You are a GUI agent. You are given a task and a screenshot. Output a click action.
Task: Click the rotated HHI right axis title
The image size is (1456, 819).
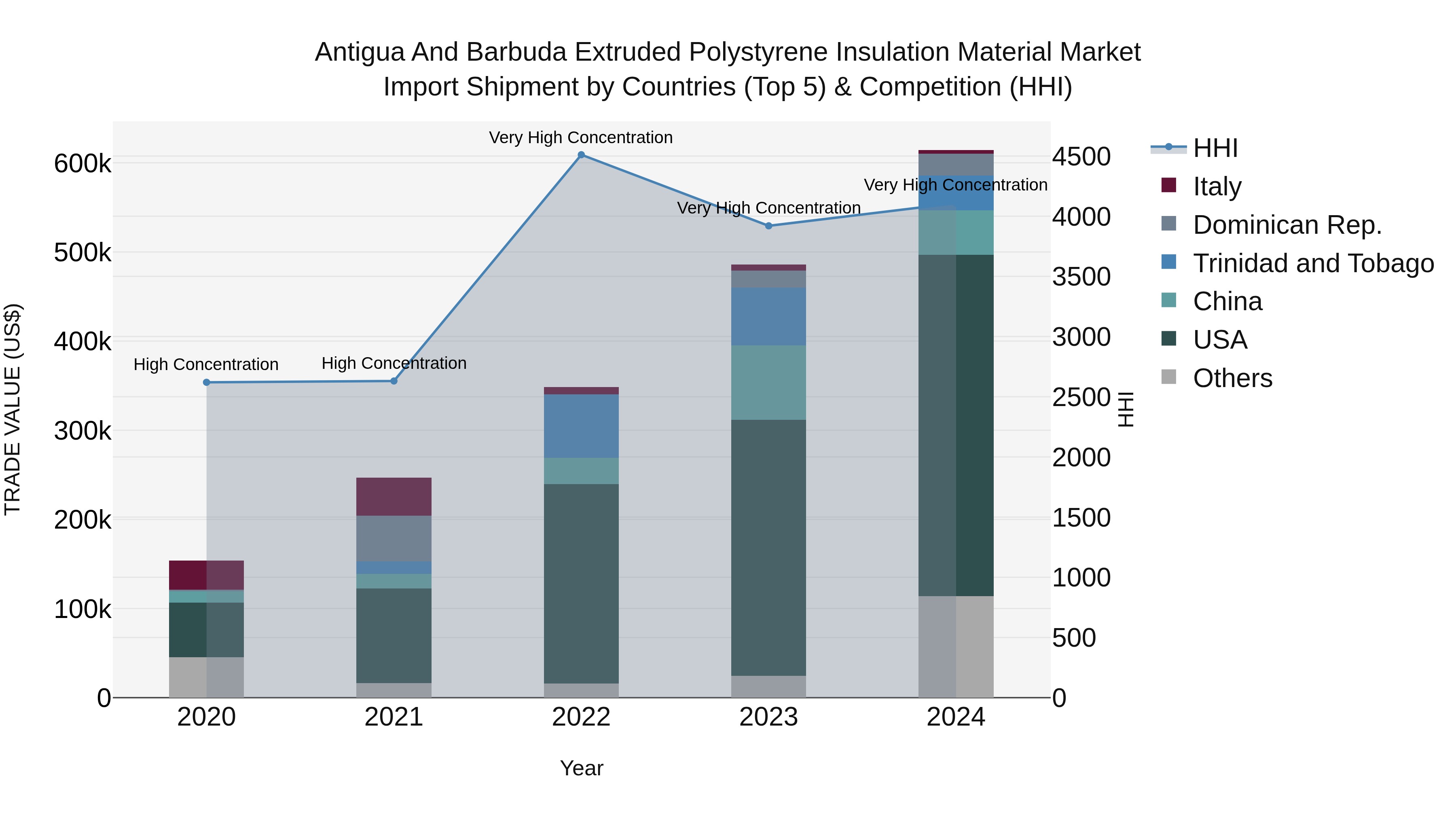(x=1125, y=409)
